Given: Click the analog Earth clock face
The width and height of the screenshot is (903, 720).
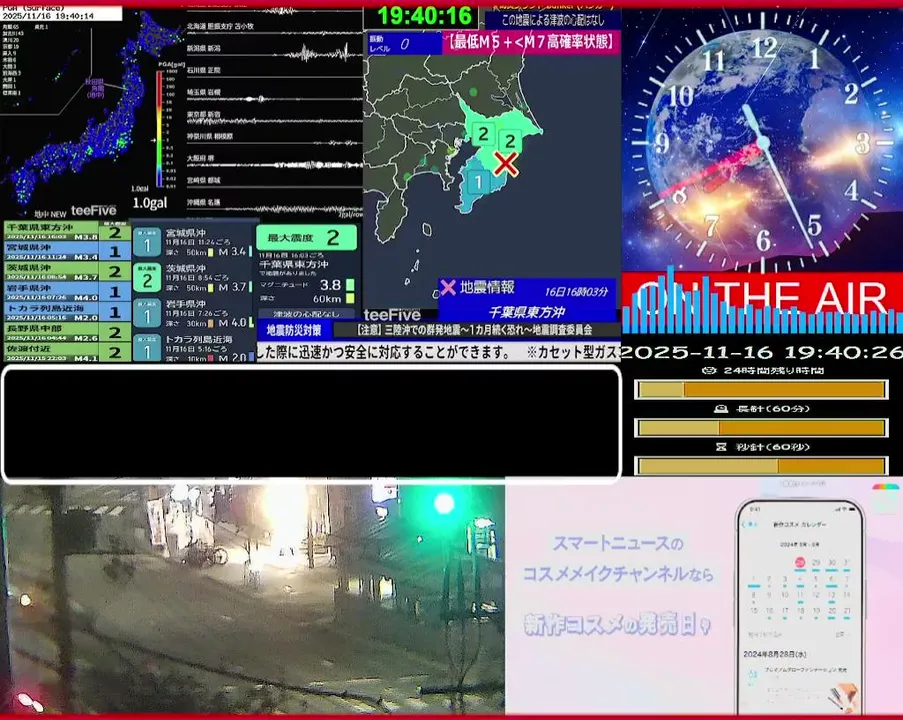Looking at the screenshot, I should pyautogui.click(x=762, y=141).
